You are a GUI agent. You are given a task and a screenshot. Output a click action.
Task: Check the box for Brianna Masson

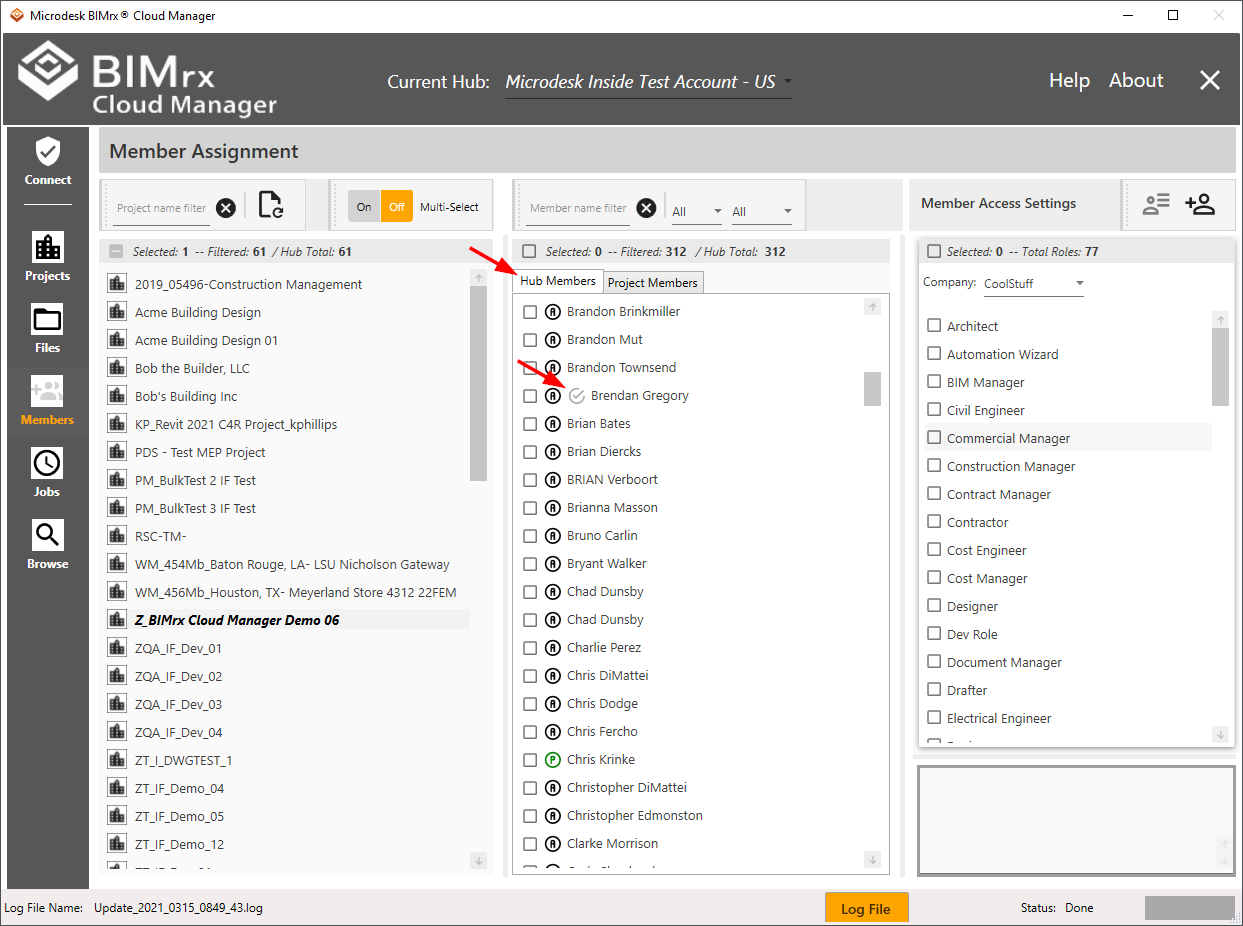tap(530, 508)
